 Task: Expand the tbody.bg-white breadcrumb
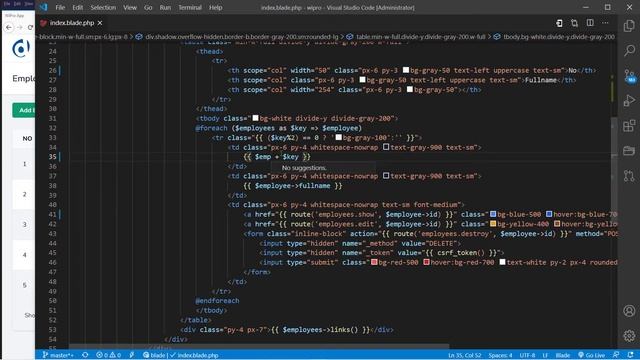point(558,37)
